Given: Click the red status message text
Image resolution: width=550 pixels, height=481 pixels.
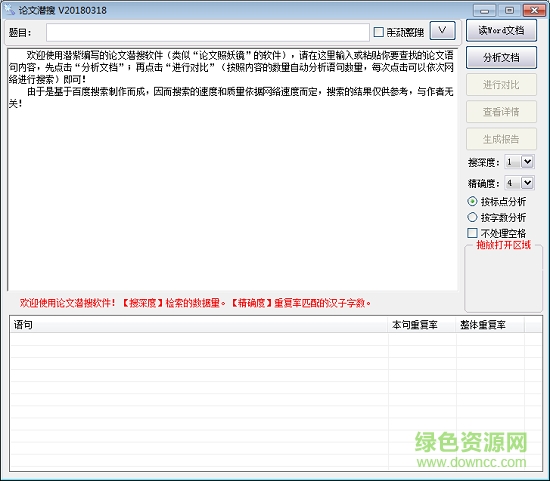Looking at the screenshot, I should pyautogui.click(x=195, y=303).
